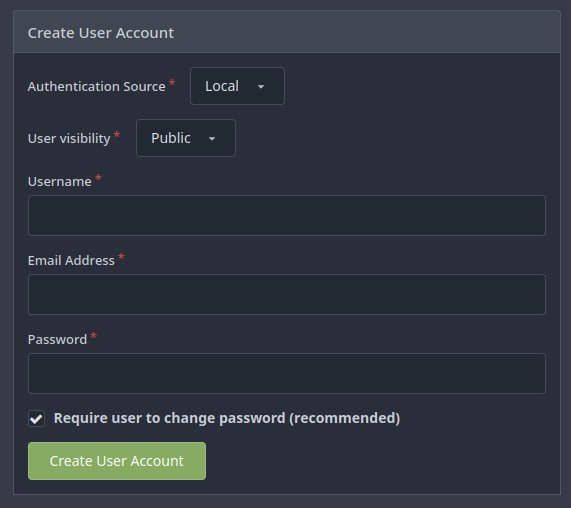
Task: Click the caret arrow next to Public
Action: 212,139
